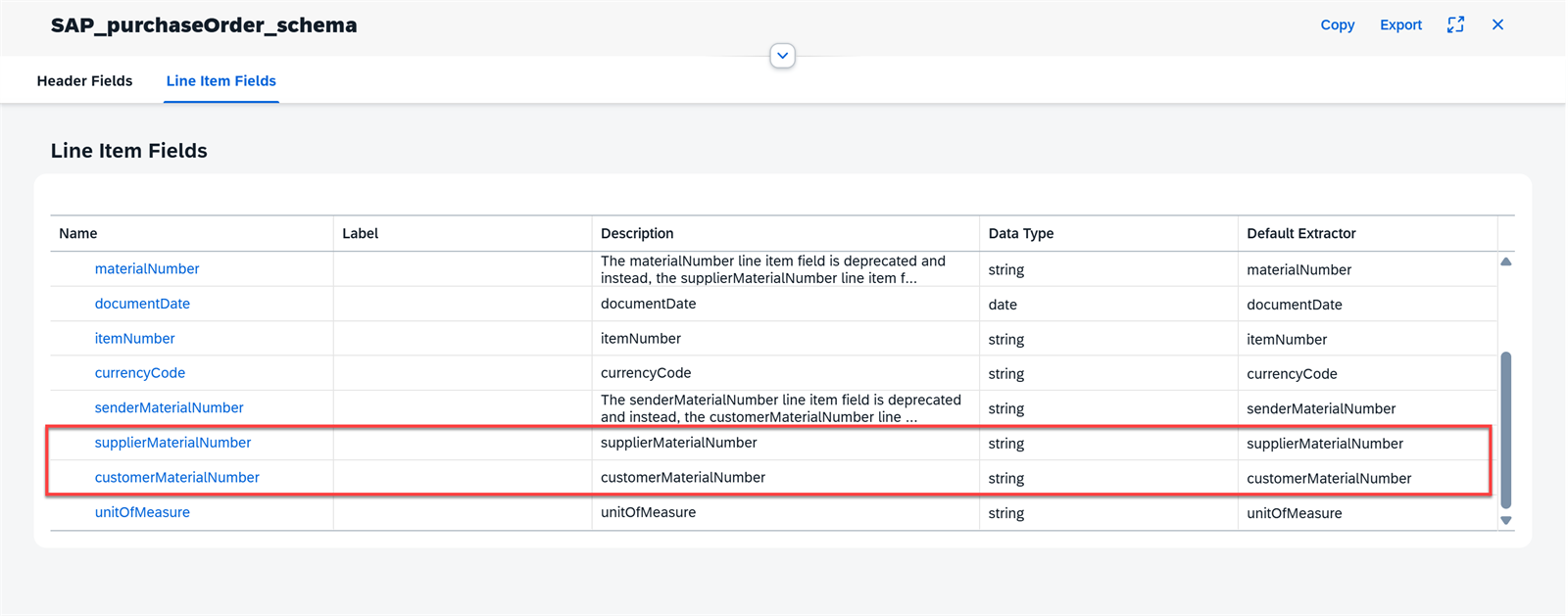
Task: Enter full screen mode icon
Action: coord(1455,24)
